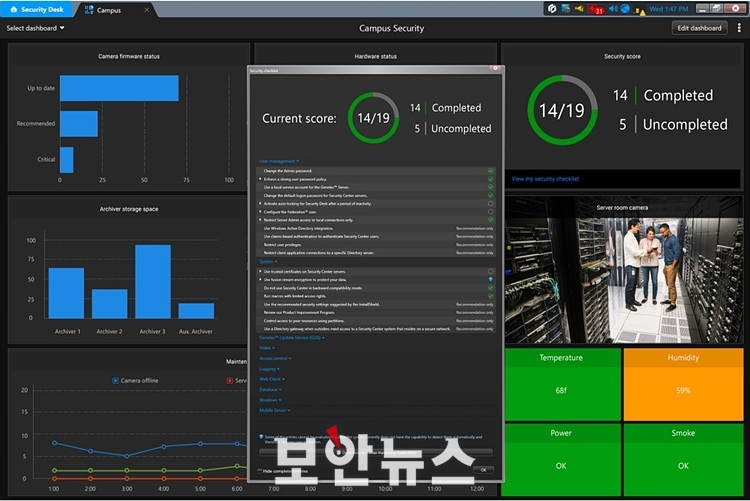The height and width of the screenshot is (501, 750).
Task: Close the Security checklist dialog
Action: click(496, 68)
